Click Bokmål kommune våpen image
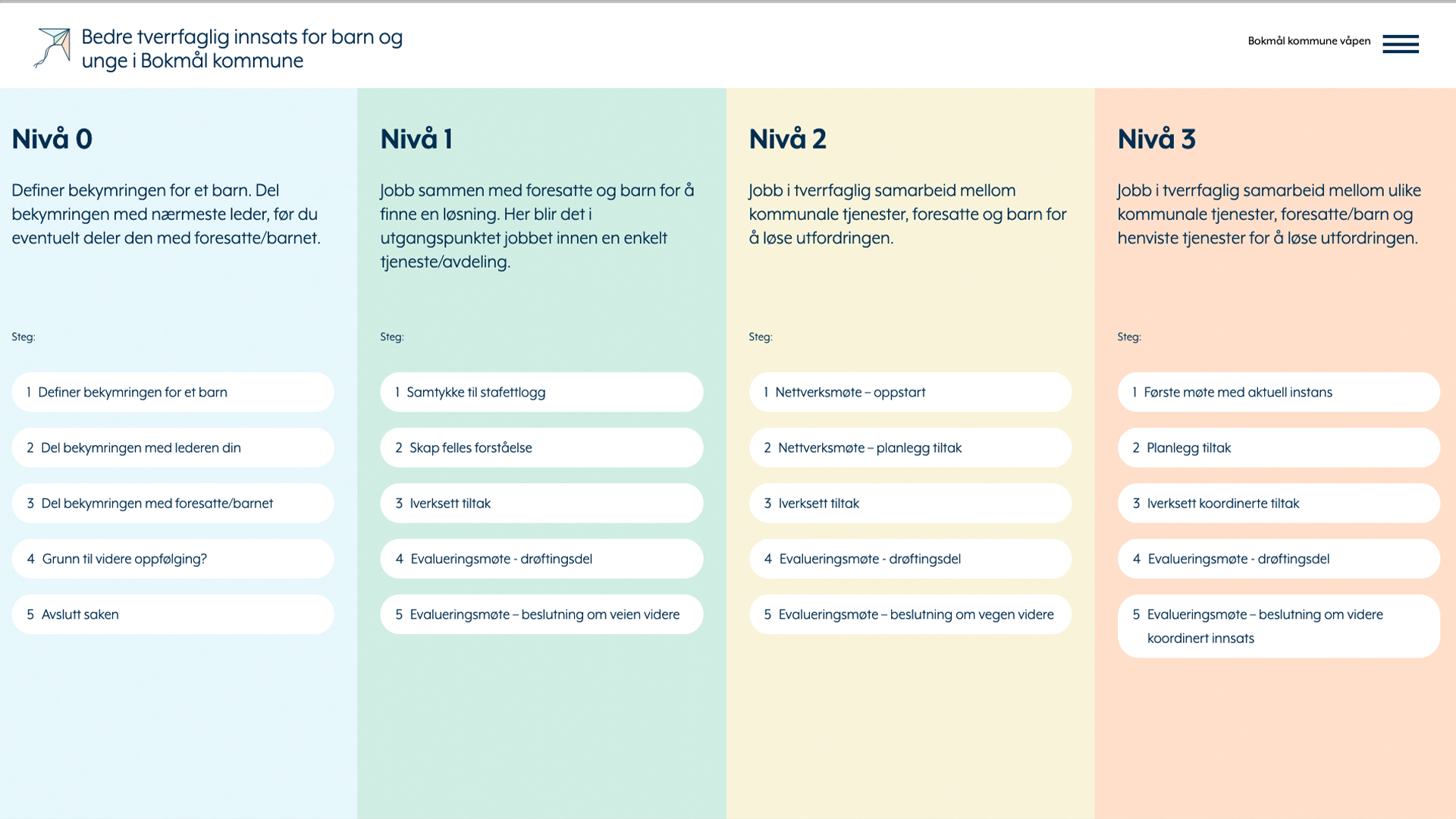Viewport: 1456px width, 819px height. pos(1309,41)
